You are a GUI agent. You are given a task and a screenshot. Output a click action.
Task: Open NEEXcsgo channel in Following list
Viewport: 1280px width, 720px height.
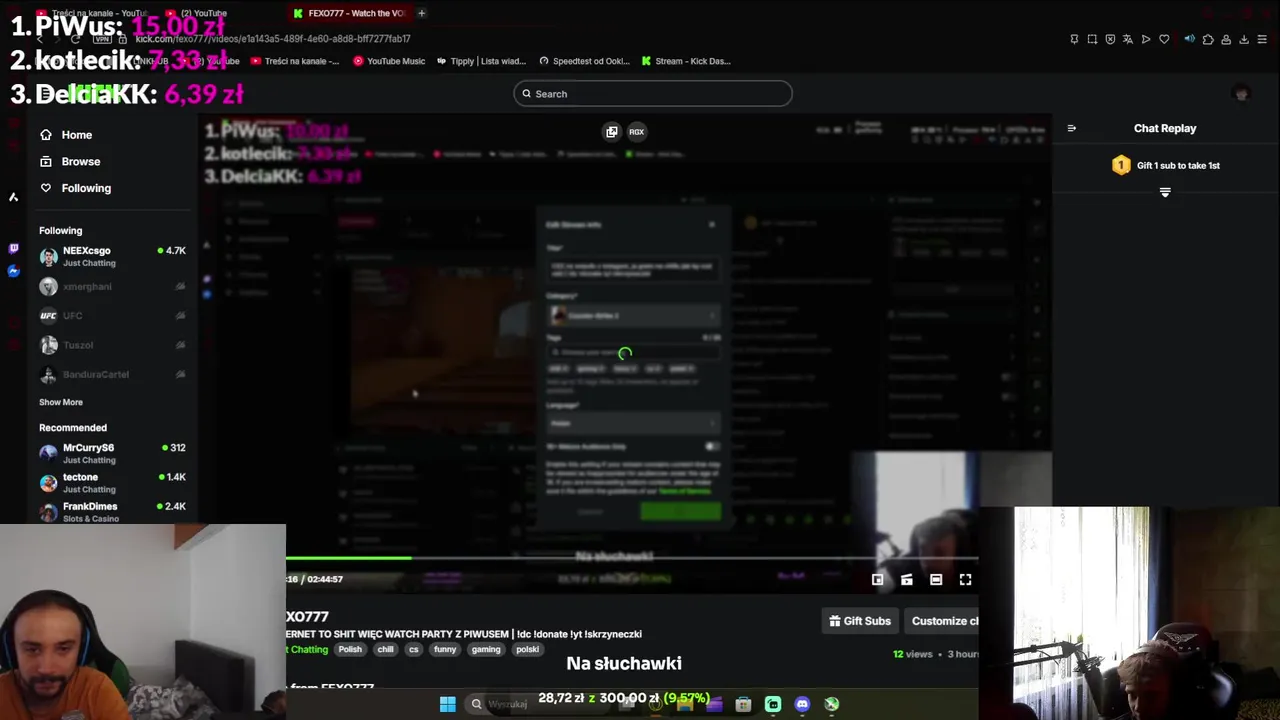pyautogui.click(x=112, y=256)
